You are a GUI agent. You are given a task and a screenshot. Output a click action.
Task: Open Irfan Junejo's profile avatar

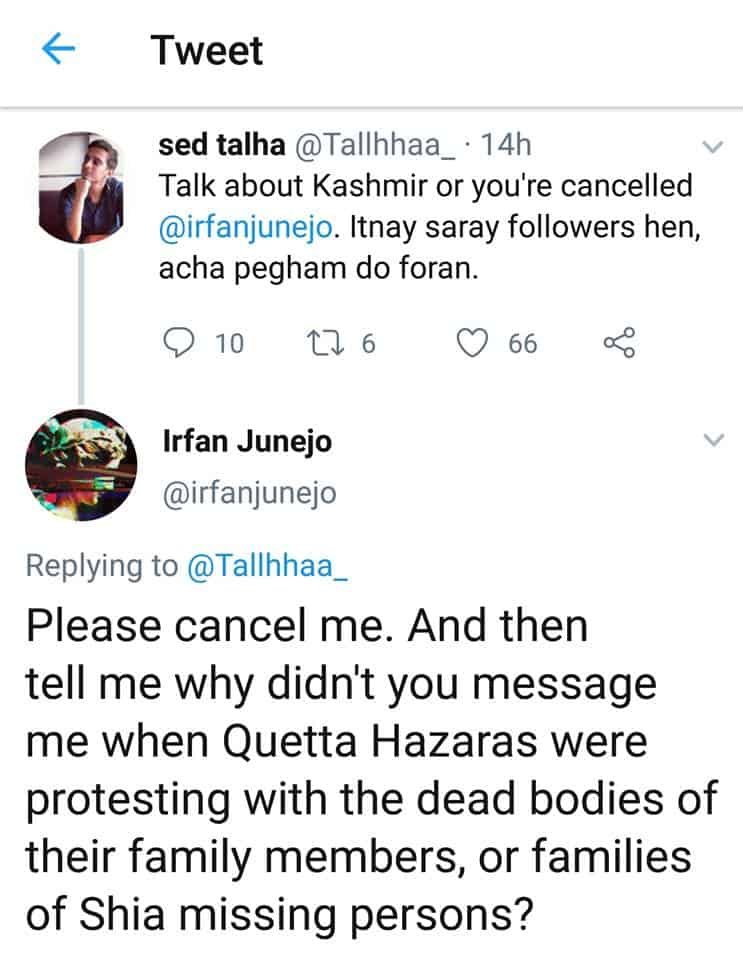click(x=80, y=464)
